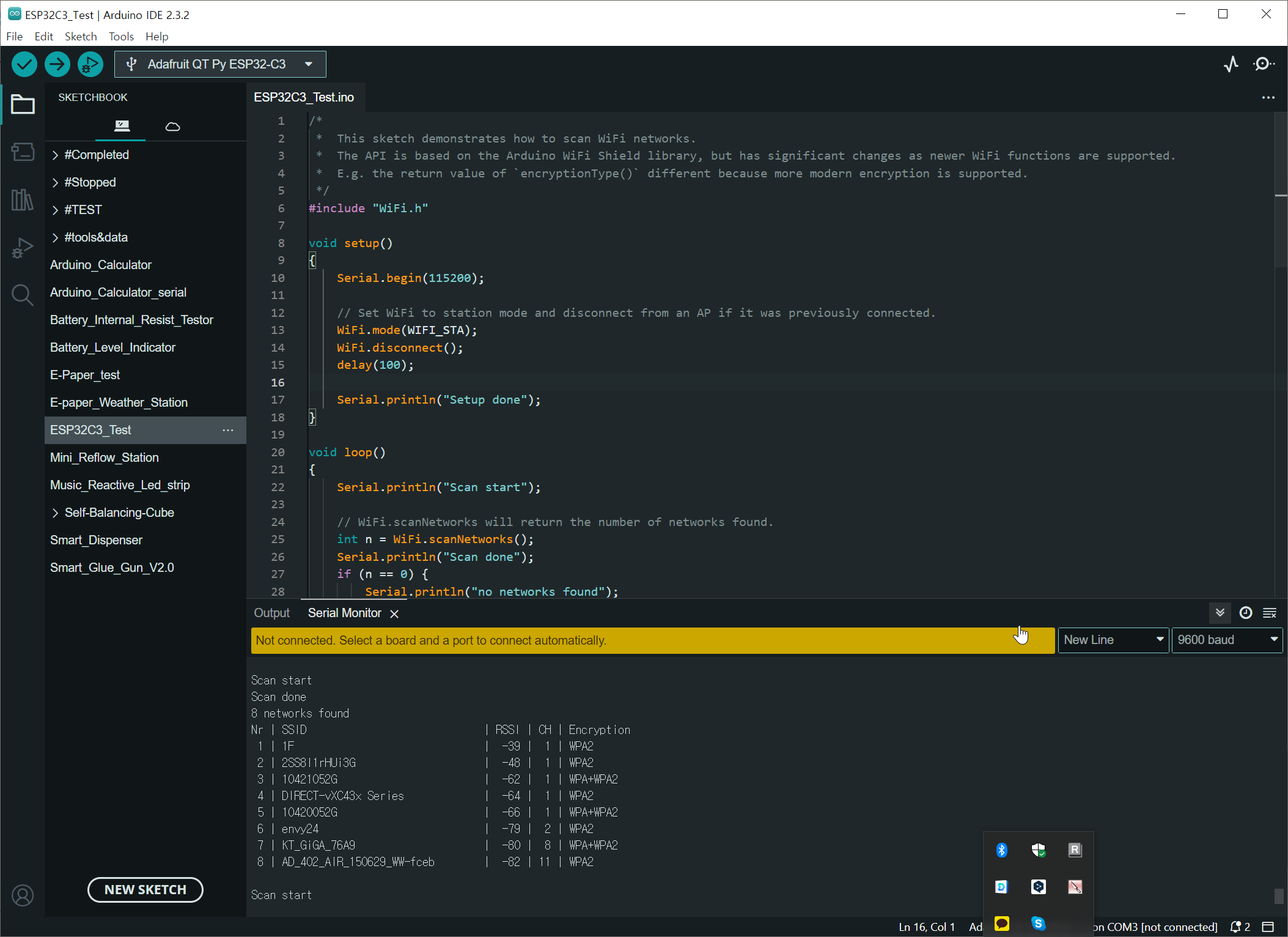1288x937 pixels.
Task: Open E-paper_Weather_Station sketch
Action: 145,402
